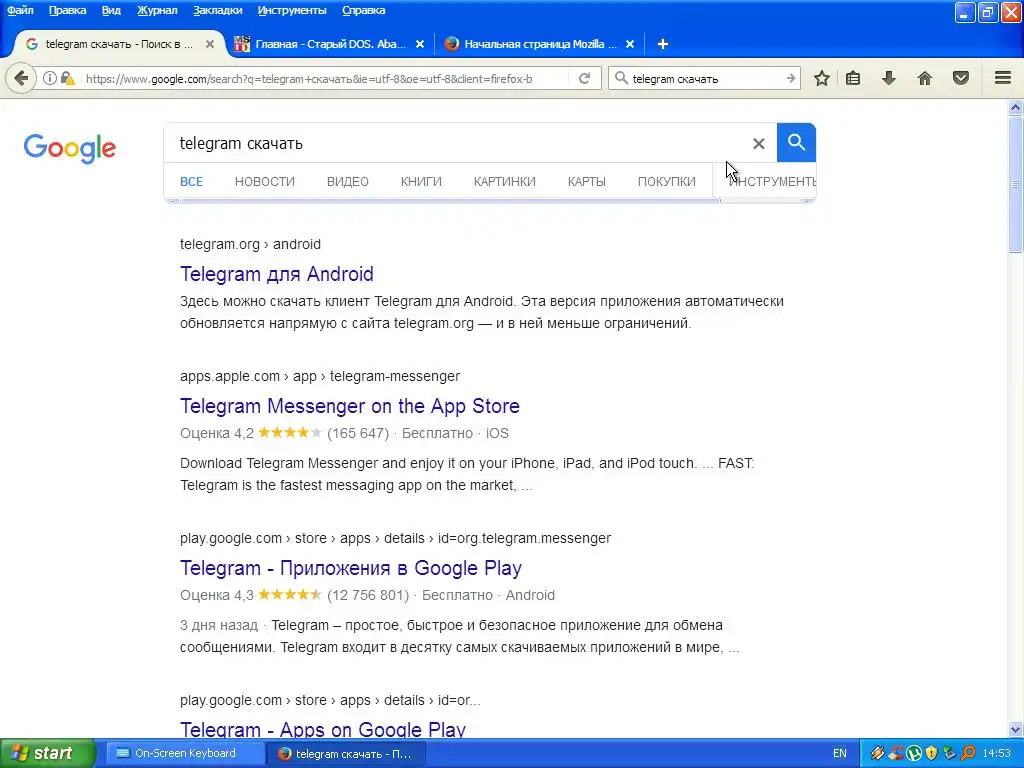Click page scrollbar up arrow
Screen dimensions: 1024x768
[1016, 107]
